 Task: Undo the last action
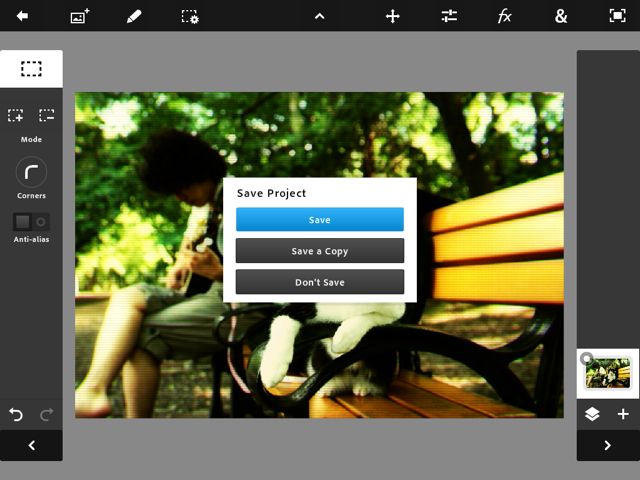(16, 415)
